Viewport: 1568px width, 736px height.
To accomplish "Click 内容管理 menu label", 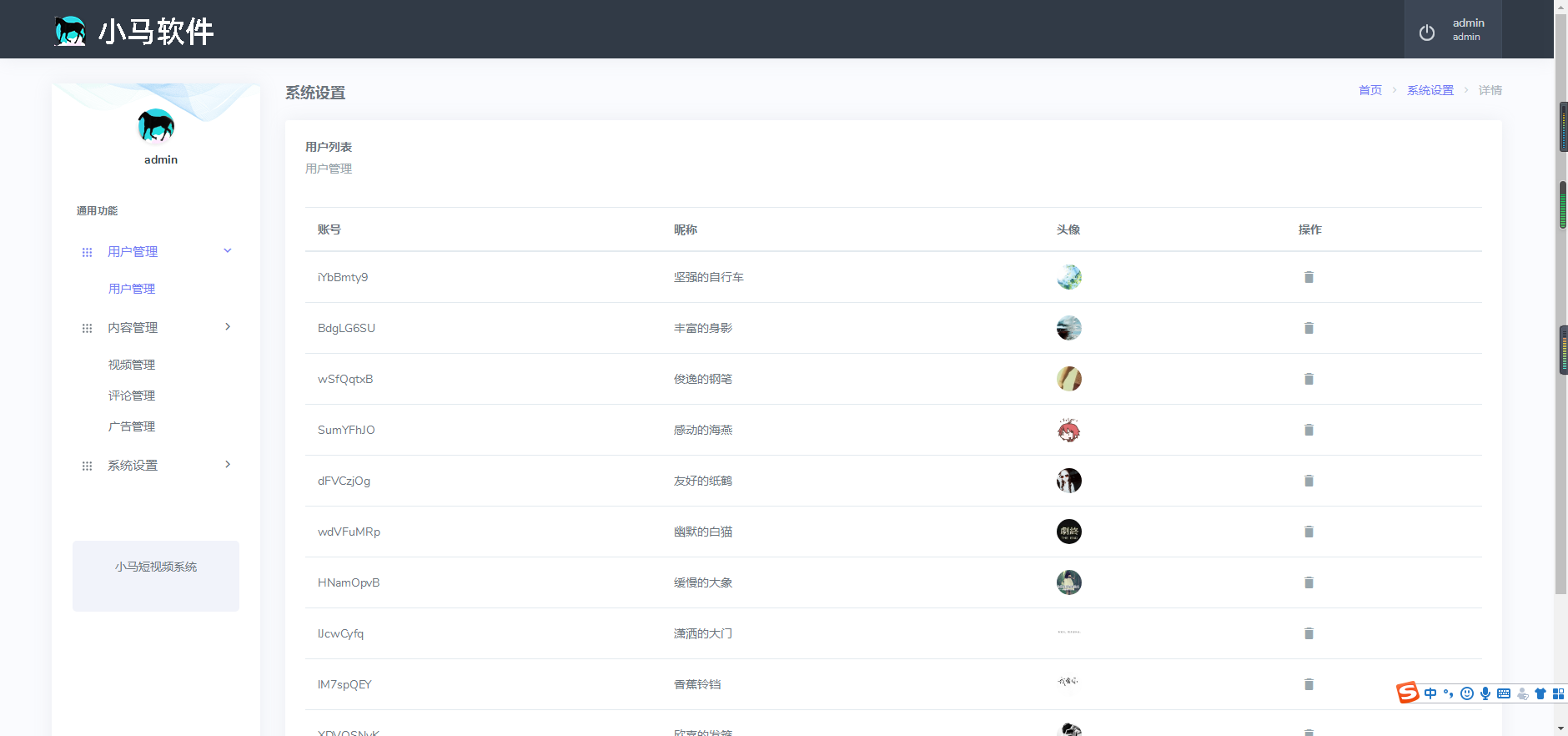I will coord(133,328).
